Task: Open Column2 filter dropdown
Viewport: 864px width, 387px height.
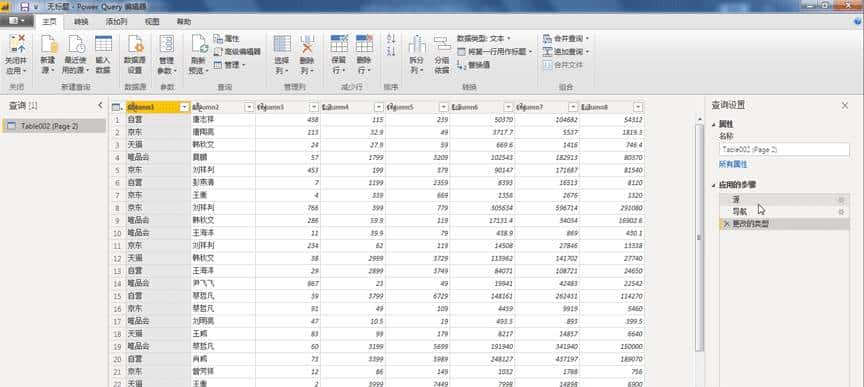Action: pyautogui.click(x=249, y=107)
